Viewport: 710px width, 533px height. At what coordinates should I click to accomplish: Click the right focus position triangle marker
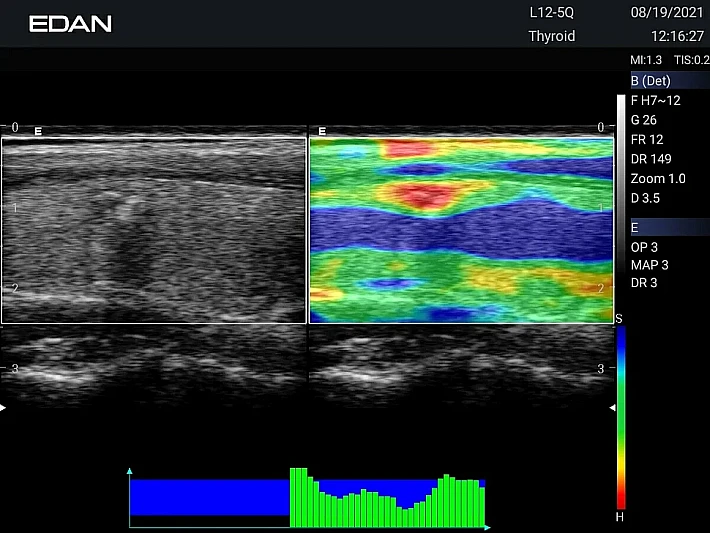point(613,408)
